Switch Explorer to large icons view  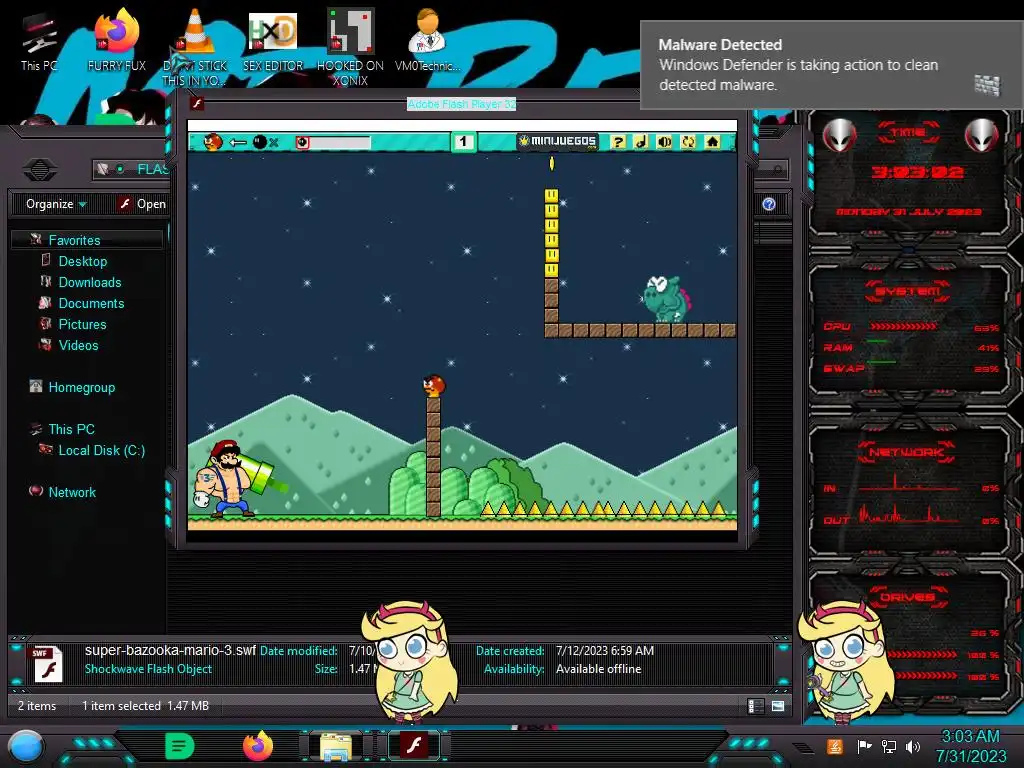point(778,706)
